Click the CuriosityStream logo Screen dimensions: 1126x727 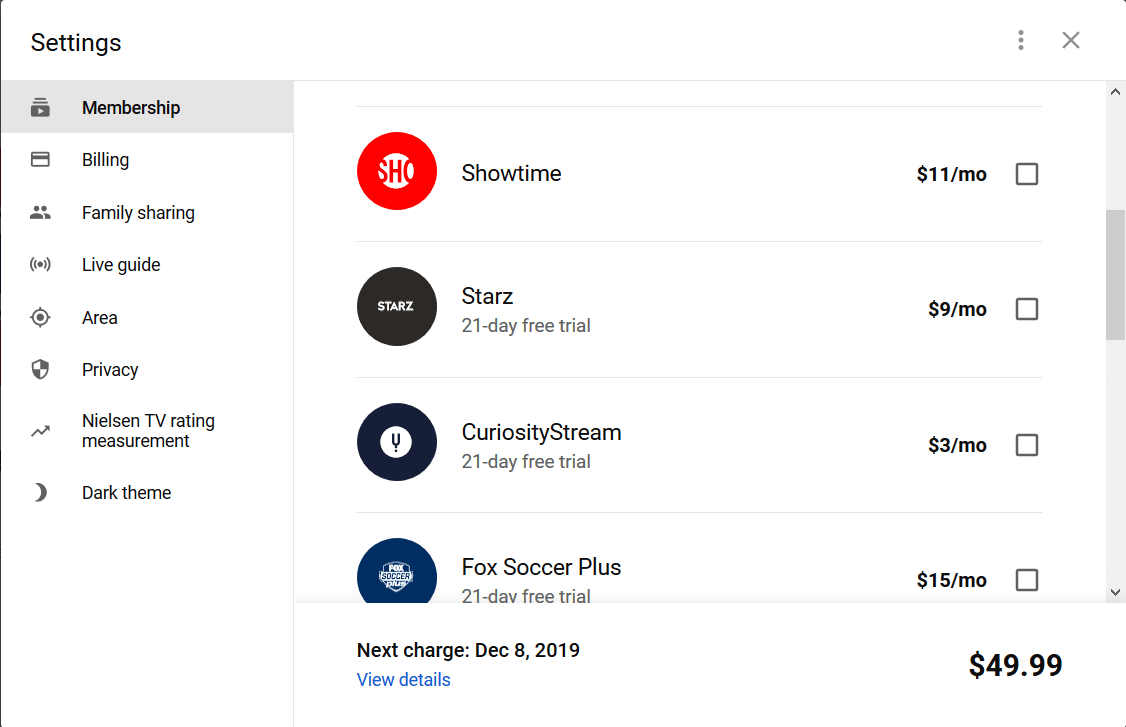click(x=396, y=442)
